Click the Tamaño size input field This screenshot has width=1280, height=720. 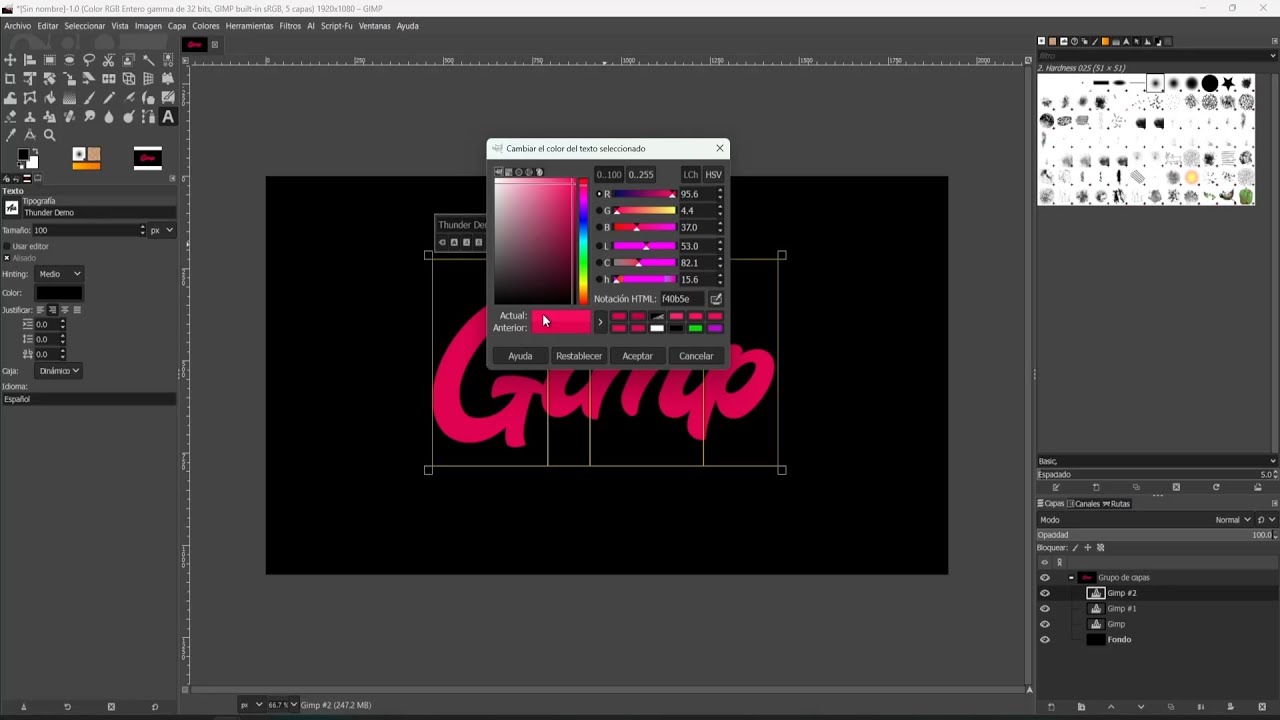coord(88,230)
